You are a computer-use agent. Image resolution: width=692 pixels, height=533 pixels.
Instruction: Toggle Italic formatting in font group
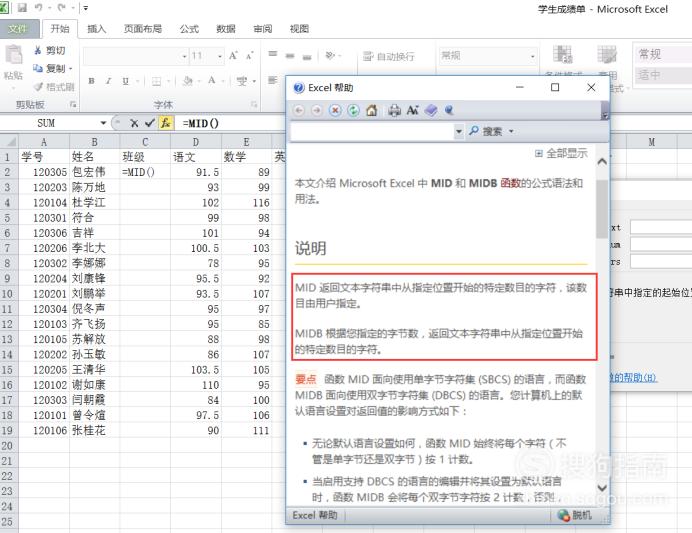click(108, 81)
